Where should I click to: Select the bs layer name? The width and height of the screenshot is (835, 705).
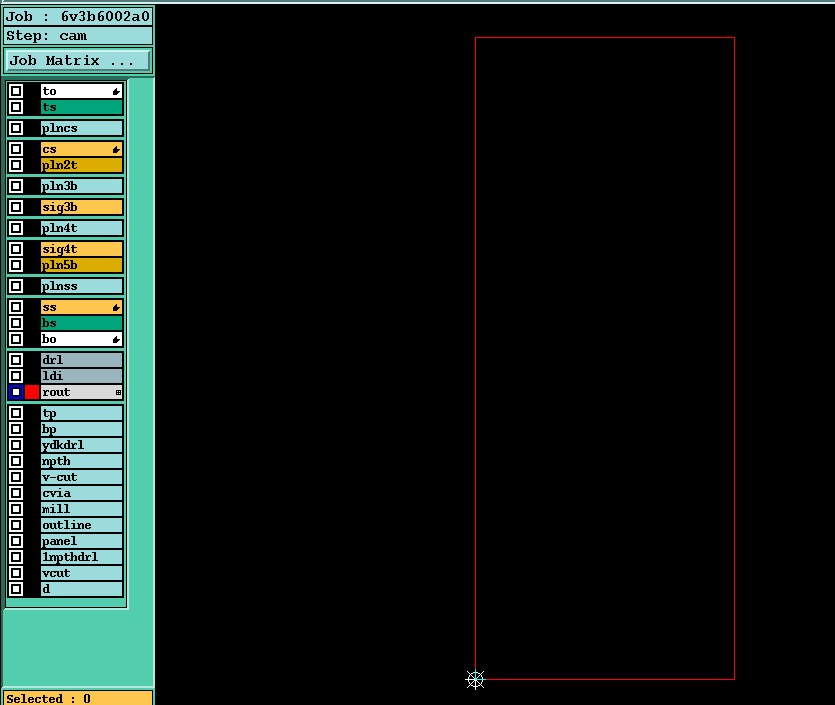(82, 323)
